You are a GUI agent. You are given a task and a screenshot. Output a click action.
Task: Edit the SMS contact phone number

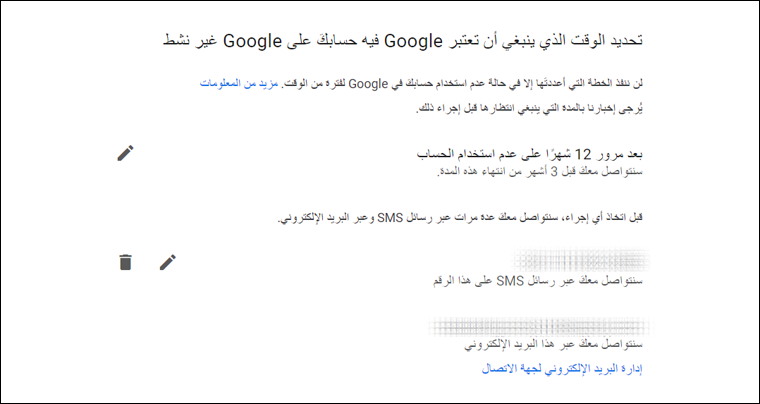tap(168, 262)
